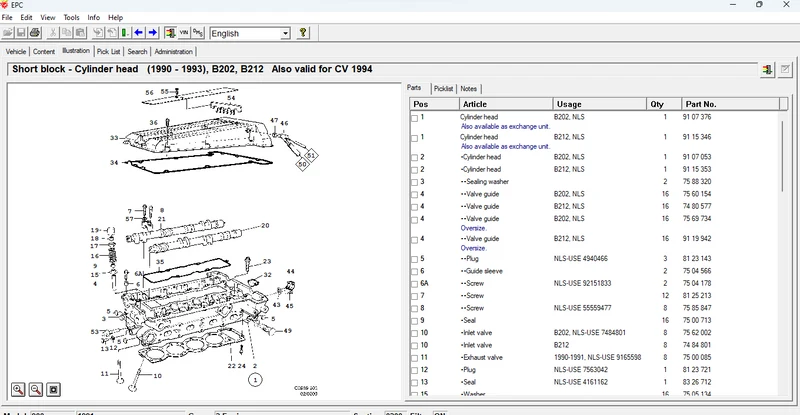Screen dimensions: 800x415
Task: Open the Notes tab in parts panel
Action: pos(468,88)
